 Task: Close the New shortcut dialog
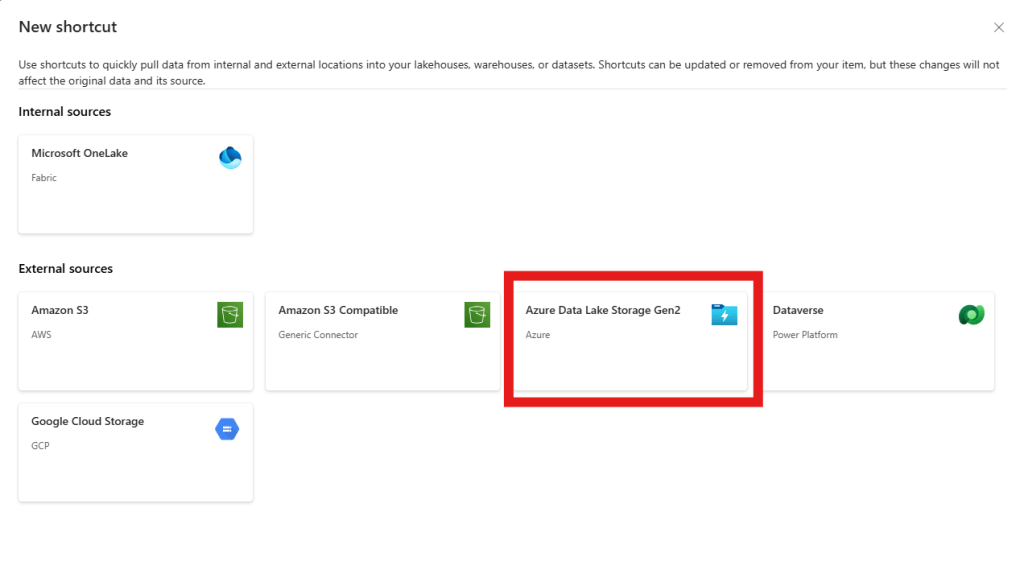pos(998,28)
